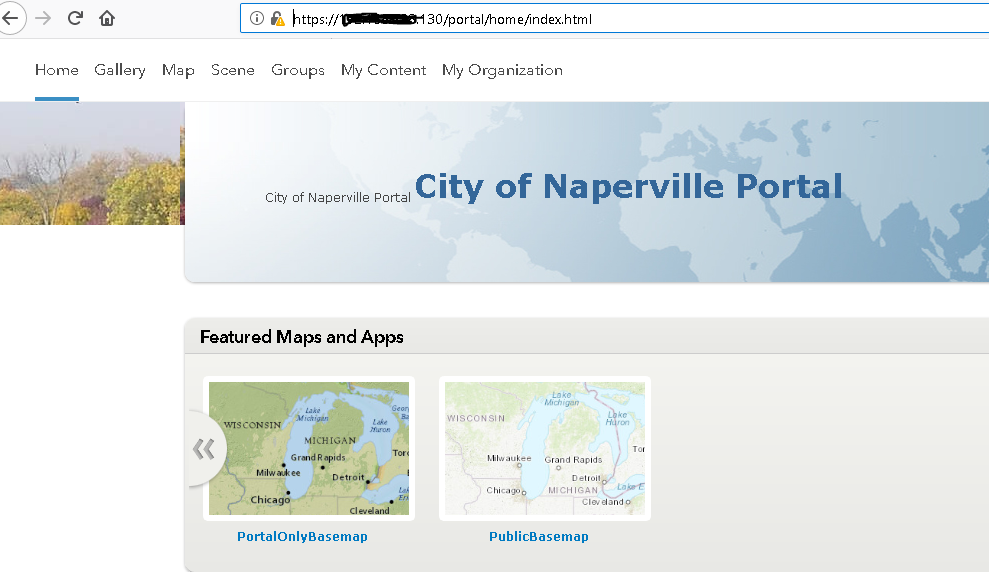Image resolution: width=989 pixels, height=572 pixels.
Task: Open My Content tab
Action: point(383,70)
